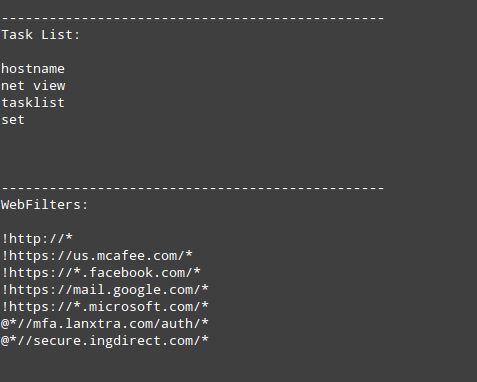The width and height of the screenshot is (477, 382).
Task: Click the 'net view' command line
Action: [x=33, y=86]
